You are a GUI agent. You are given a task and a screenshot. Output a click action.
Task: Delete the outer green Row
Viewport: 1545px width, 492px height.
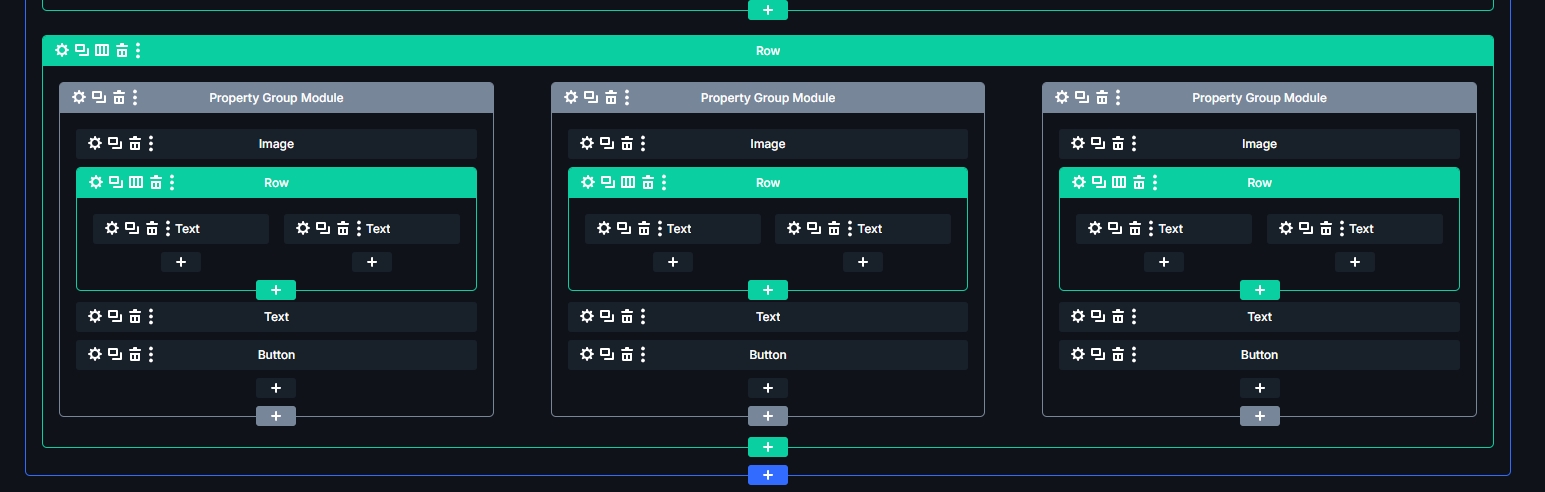[x=122, y=50]
